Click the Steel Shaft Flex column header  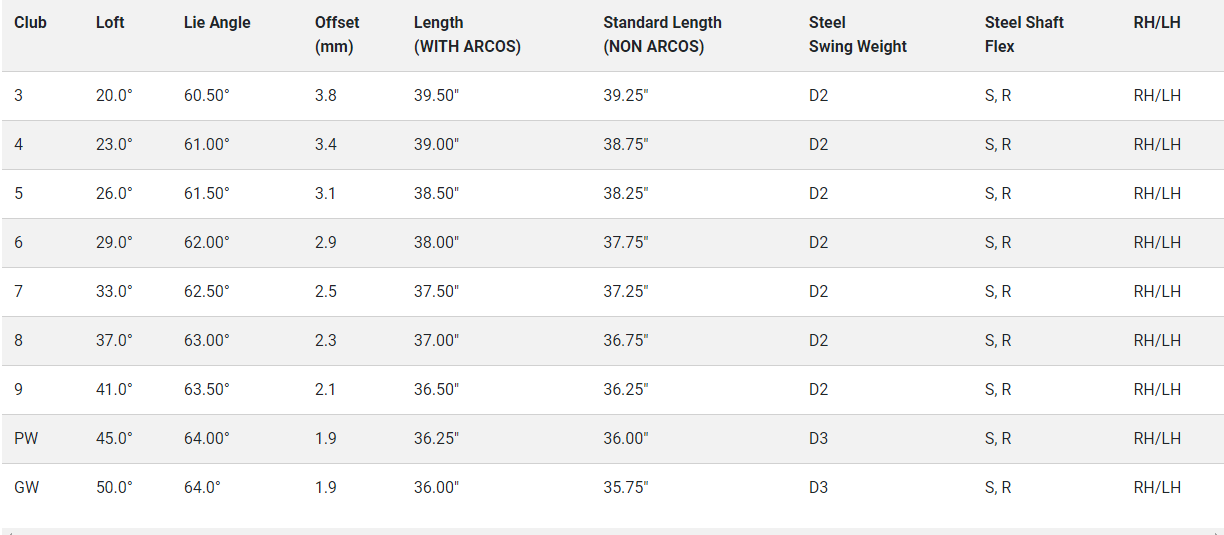[1024, 34]
